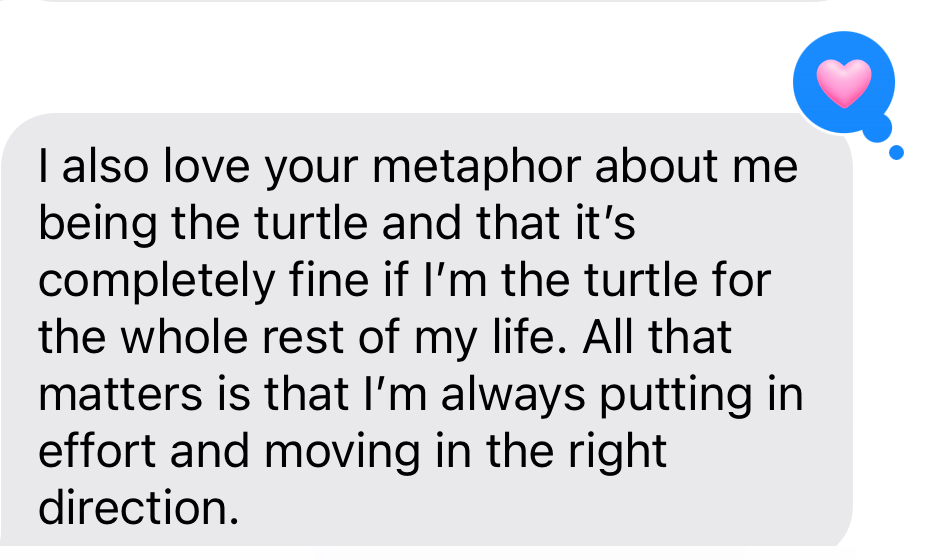Click the word "direction." ending the message
937x560 pixels.
click(x=139, y=509)
